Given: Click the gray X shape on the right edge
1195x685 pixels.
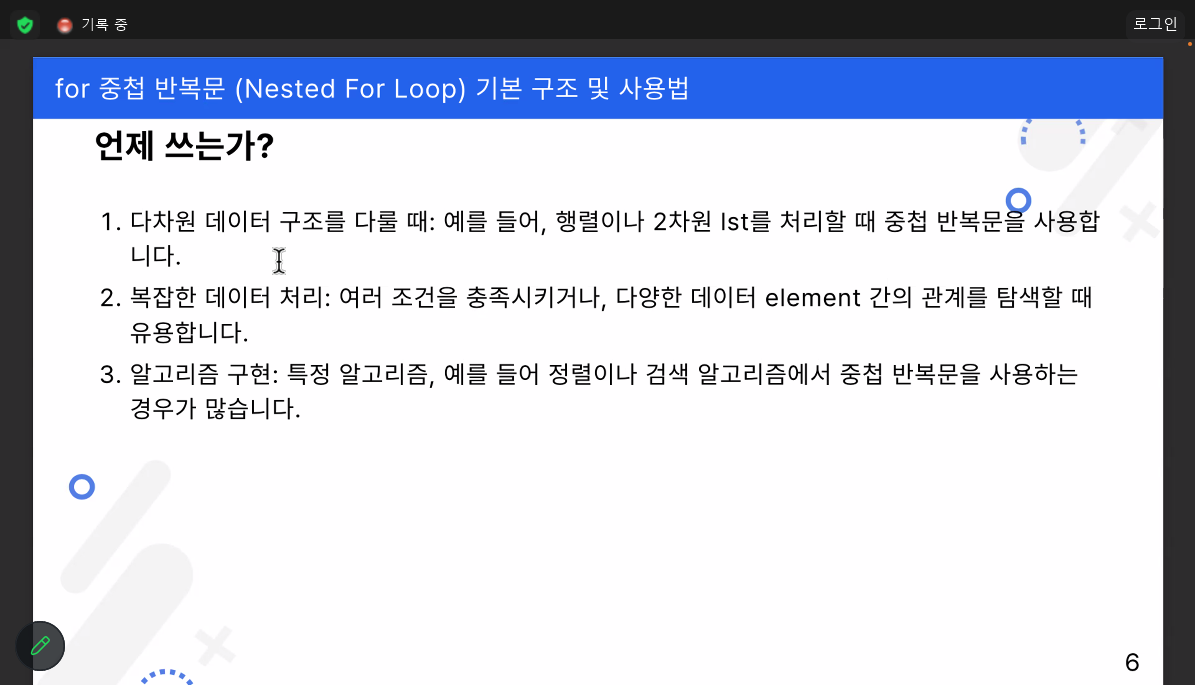Looking at the screenshot, I should [x=1140, y=221].
